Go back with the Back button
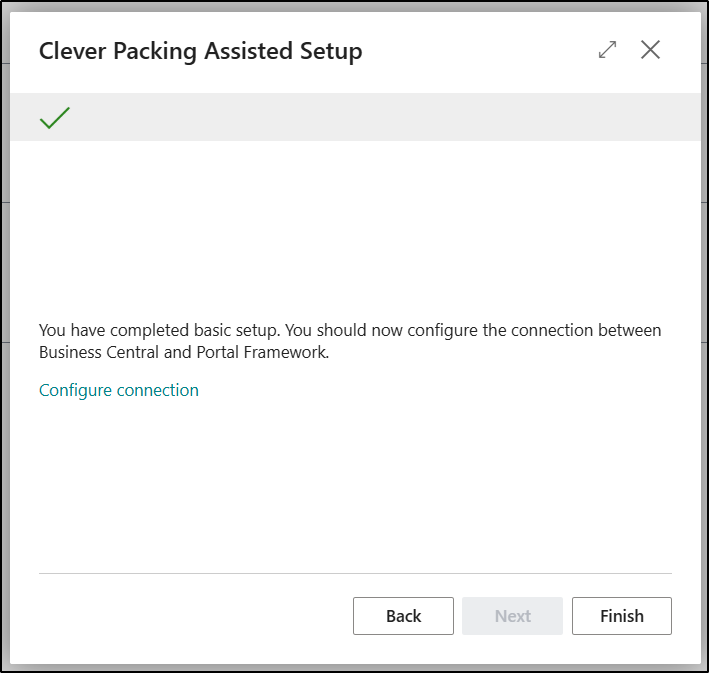Image resolution: width=709 pixels, height=673 pixels. [x=403, y=616]
